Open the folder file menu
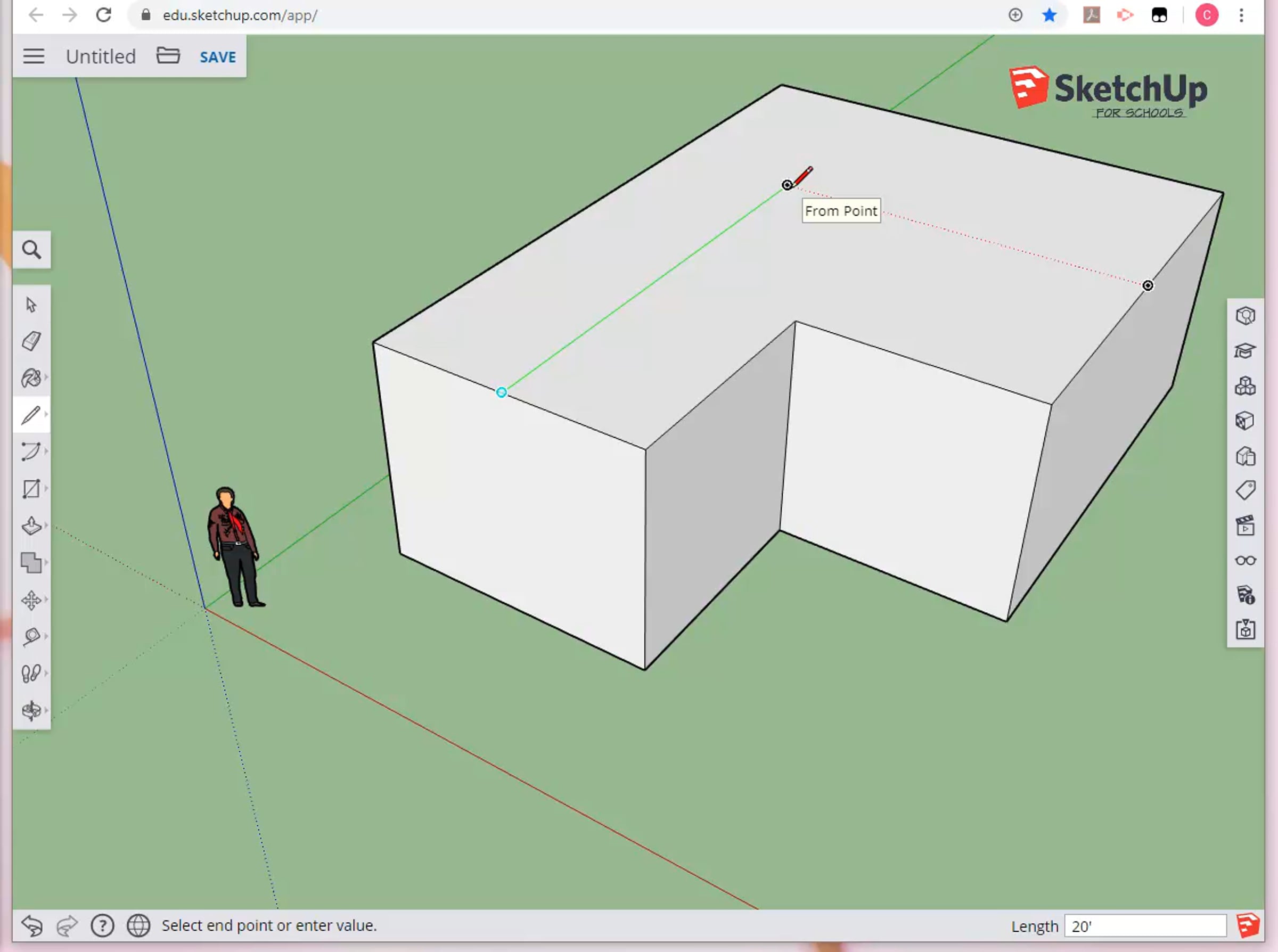The width and height of the screenshot is (1278, 952). (x=168, y=56)
